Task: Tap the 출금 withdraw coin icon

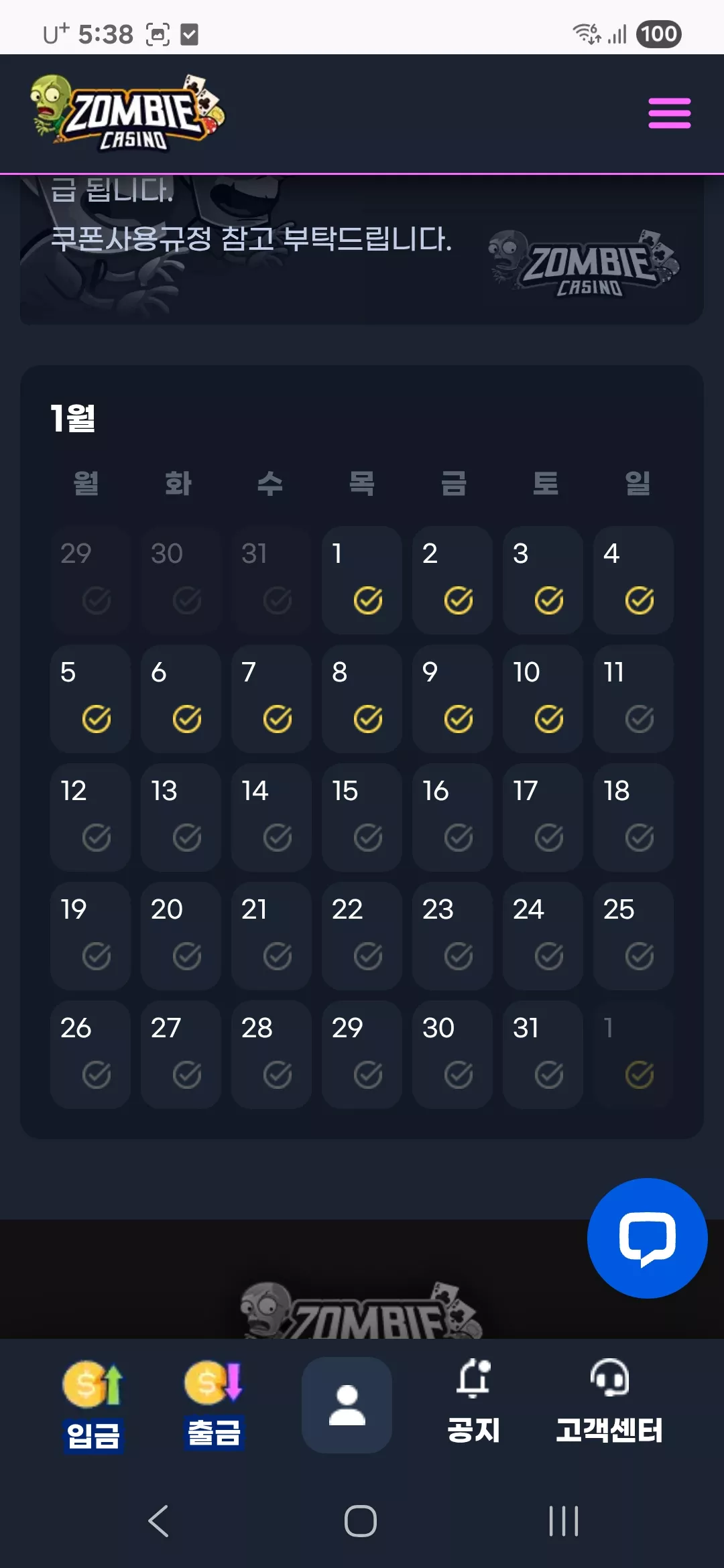Action: pyautogui.click(x=214, y=1383)
